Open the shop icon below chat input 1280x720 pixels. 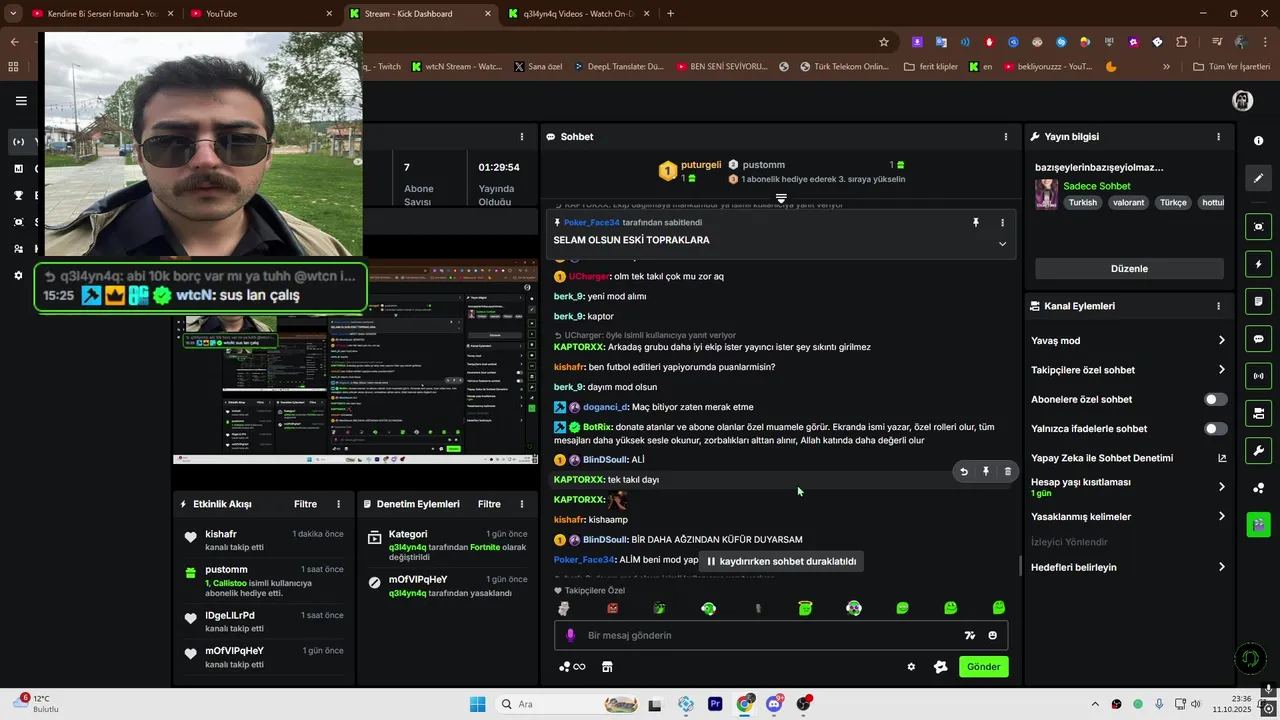pyautogui.click(x=607, y=667)
